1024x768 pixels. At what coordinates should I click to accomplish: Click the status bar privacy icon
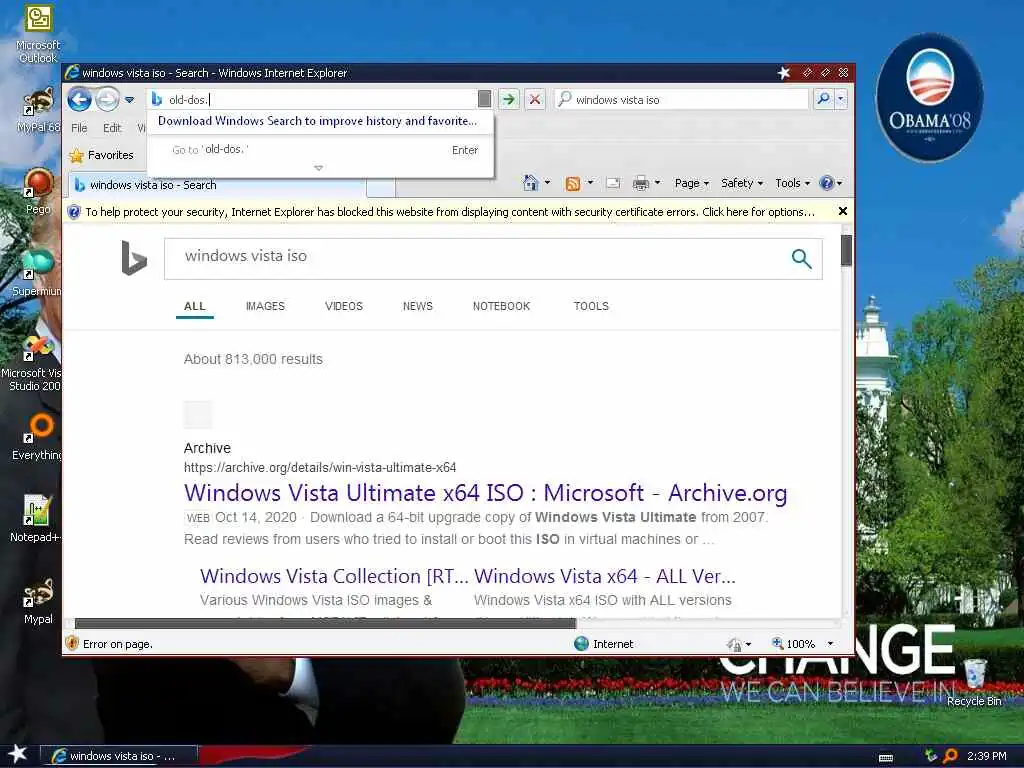tap(733, 645)
